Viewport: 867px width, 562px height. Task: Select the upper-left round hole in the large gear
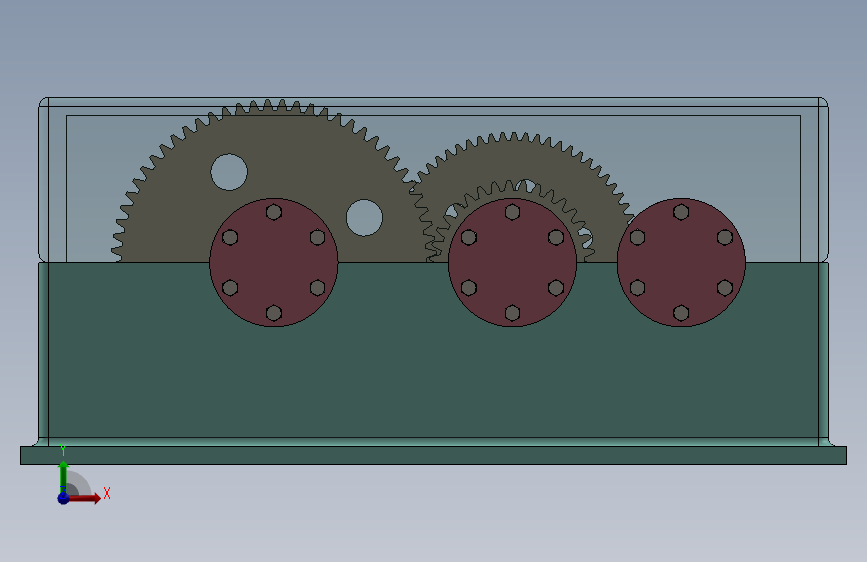(229, 172)
